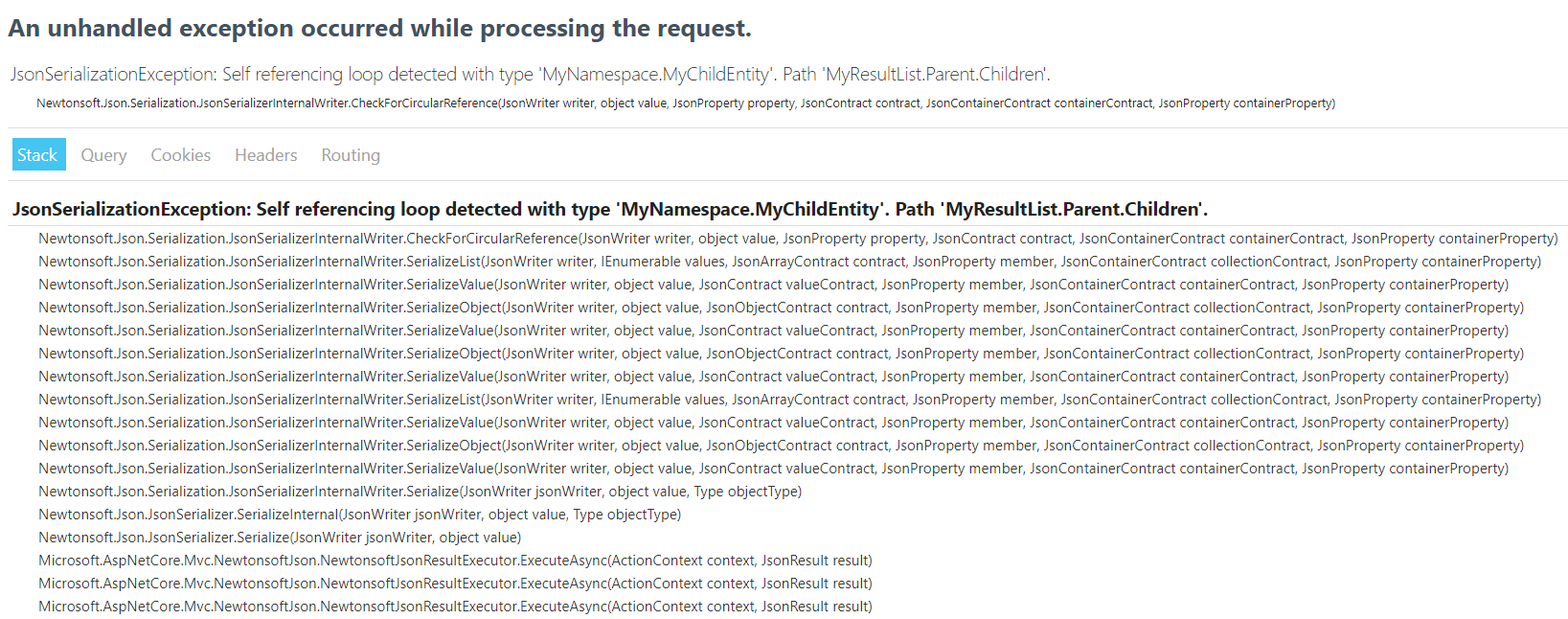Switch to the Query tab
This screenshot has height=619, width=1568.
pyautogui.click(x=102, y=154)
